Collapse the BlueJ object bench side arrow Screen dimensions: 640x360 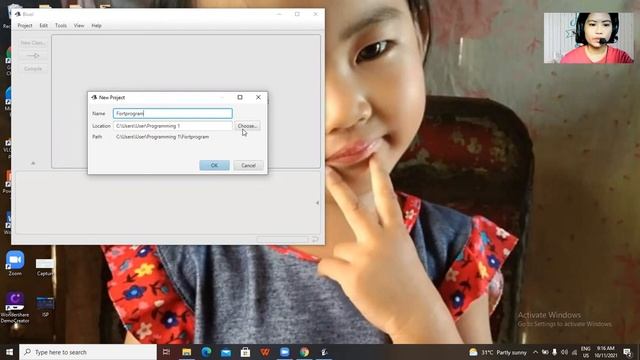317,202
